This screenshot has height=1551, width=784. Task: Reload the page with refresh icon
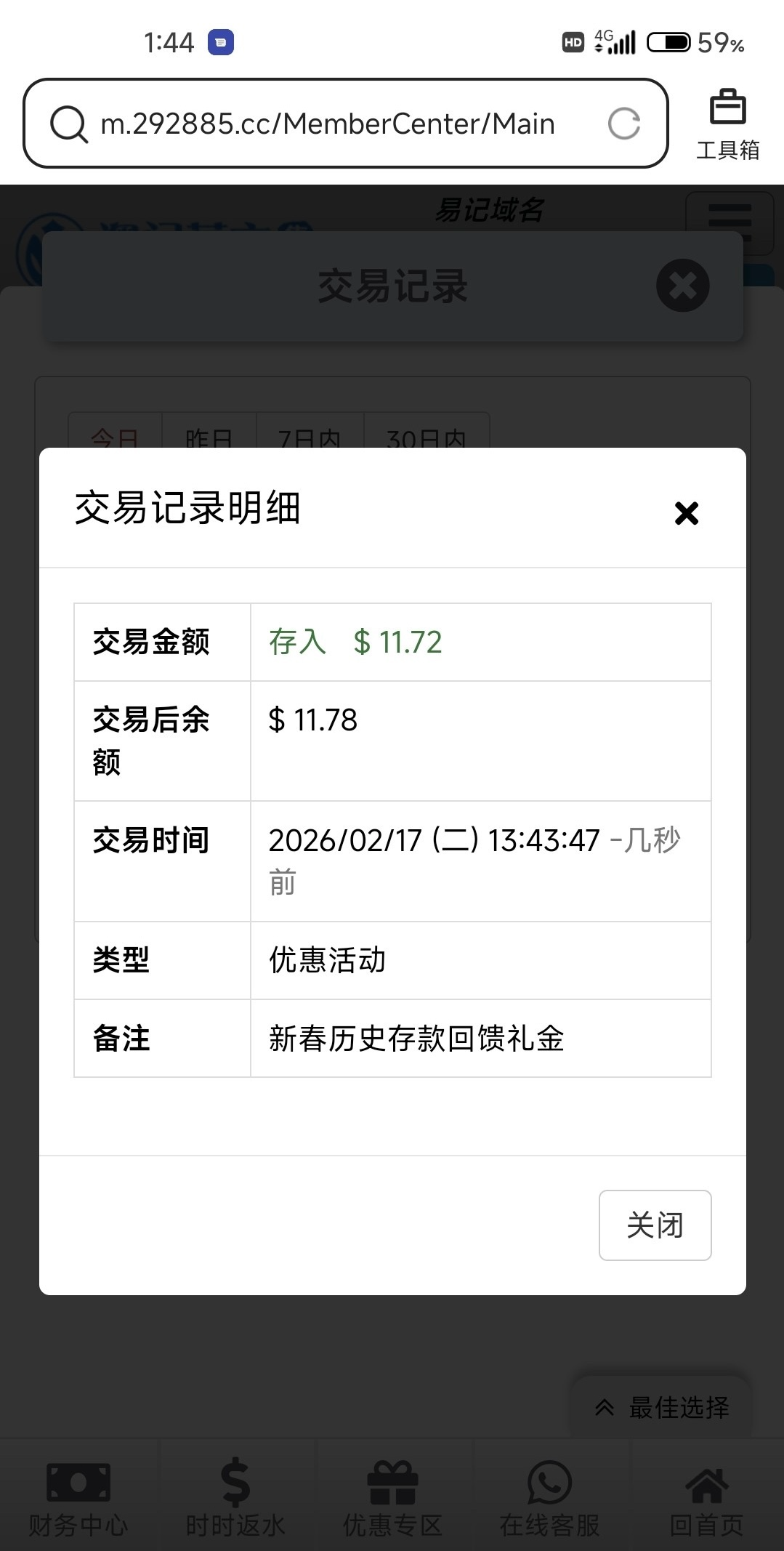[623, 124]
